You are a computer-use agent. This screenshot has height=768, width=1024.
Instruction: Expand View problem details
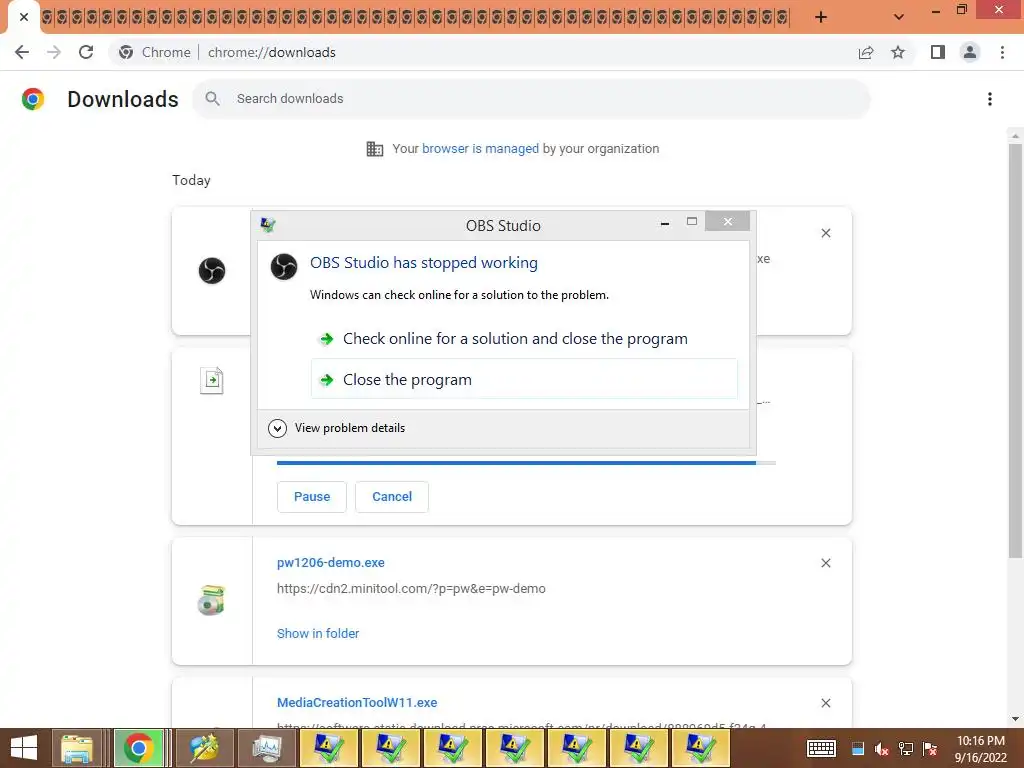337,428
